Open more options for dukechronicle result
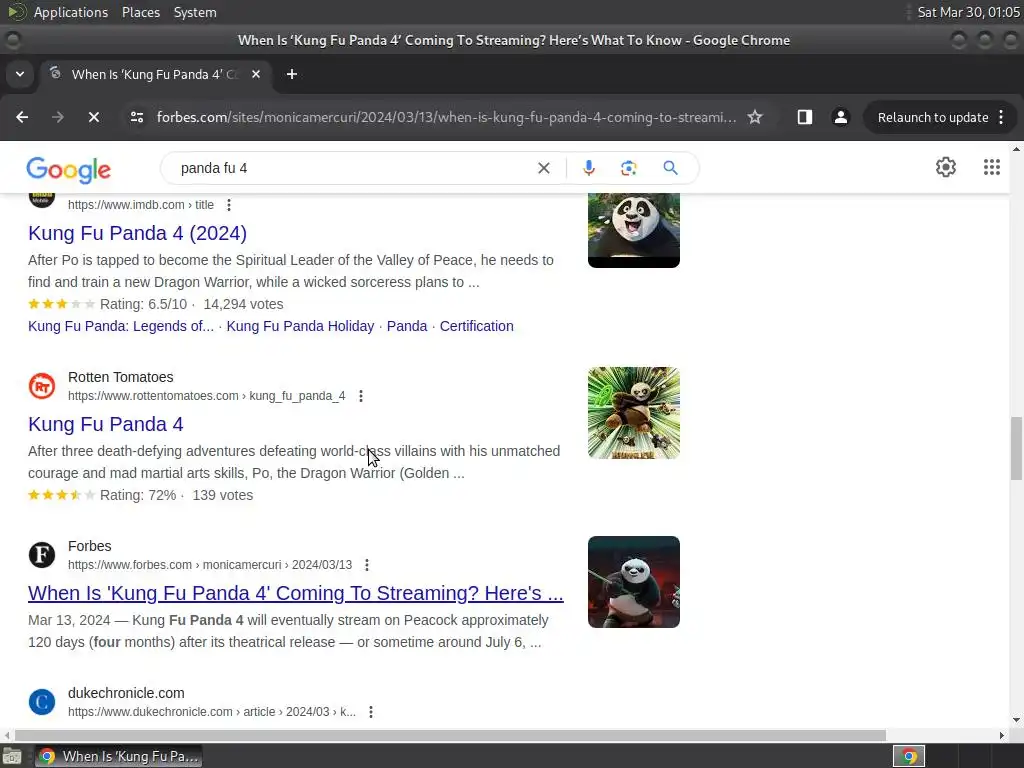Screen dimensions: 1024x768 tap(371, 712)
